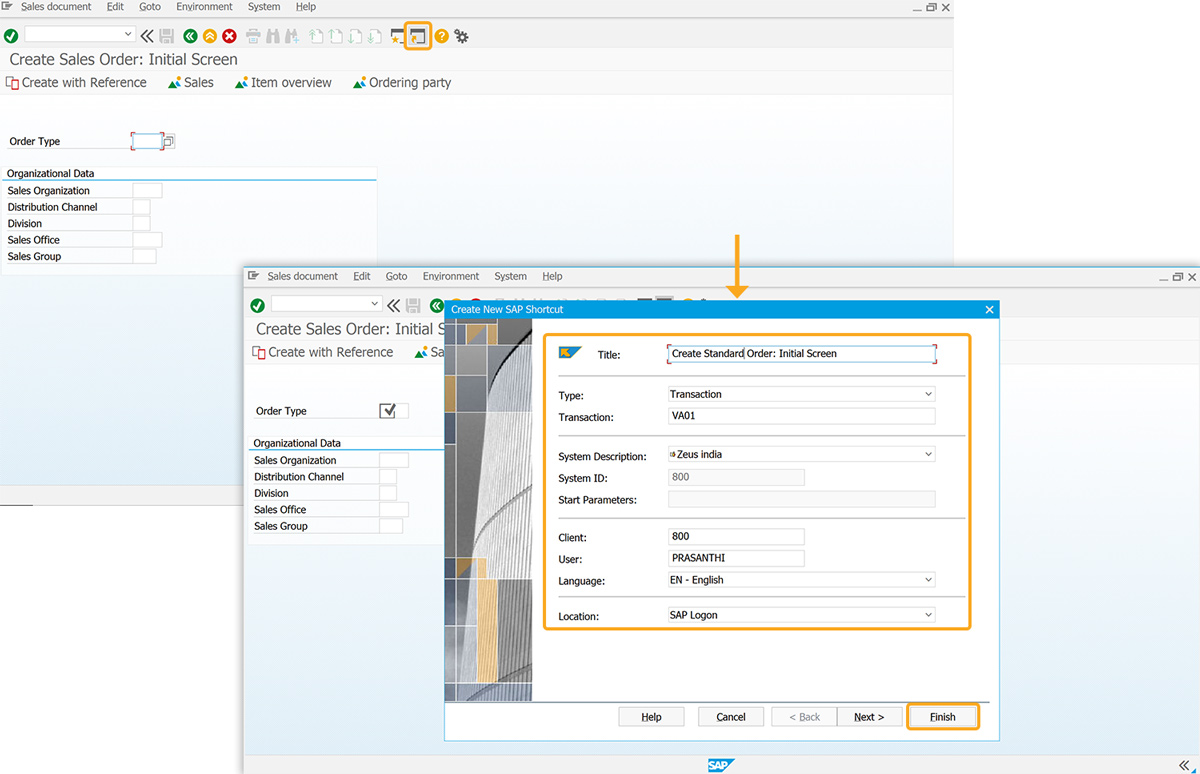The height and width of the screenshot is (774, 1200).
Task: Click the Find Next binoculars icon
Action: tap(292, 36)
